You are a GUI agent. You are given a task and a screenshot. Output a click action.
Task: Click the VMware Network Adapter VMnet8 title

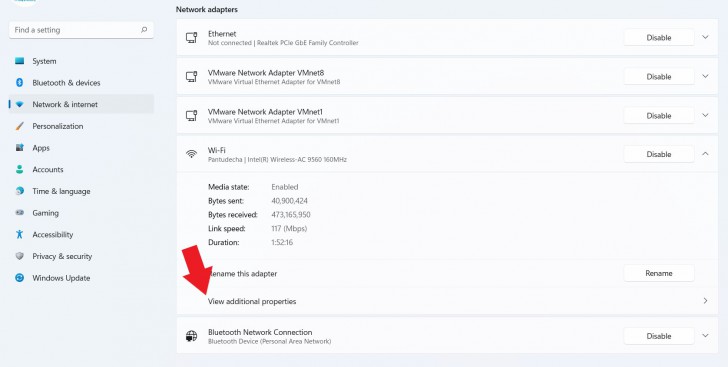tap(266, 73)
